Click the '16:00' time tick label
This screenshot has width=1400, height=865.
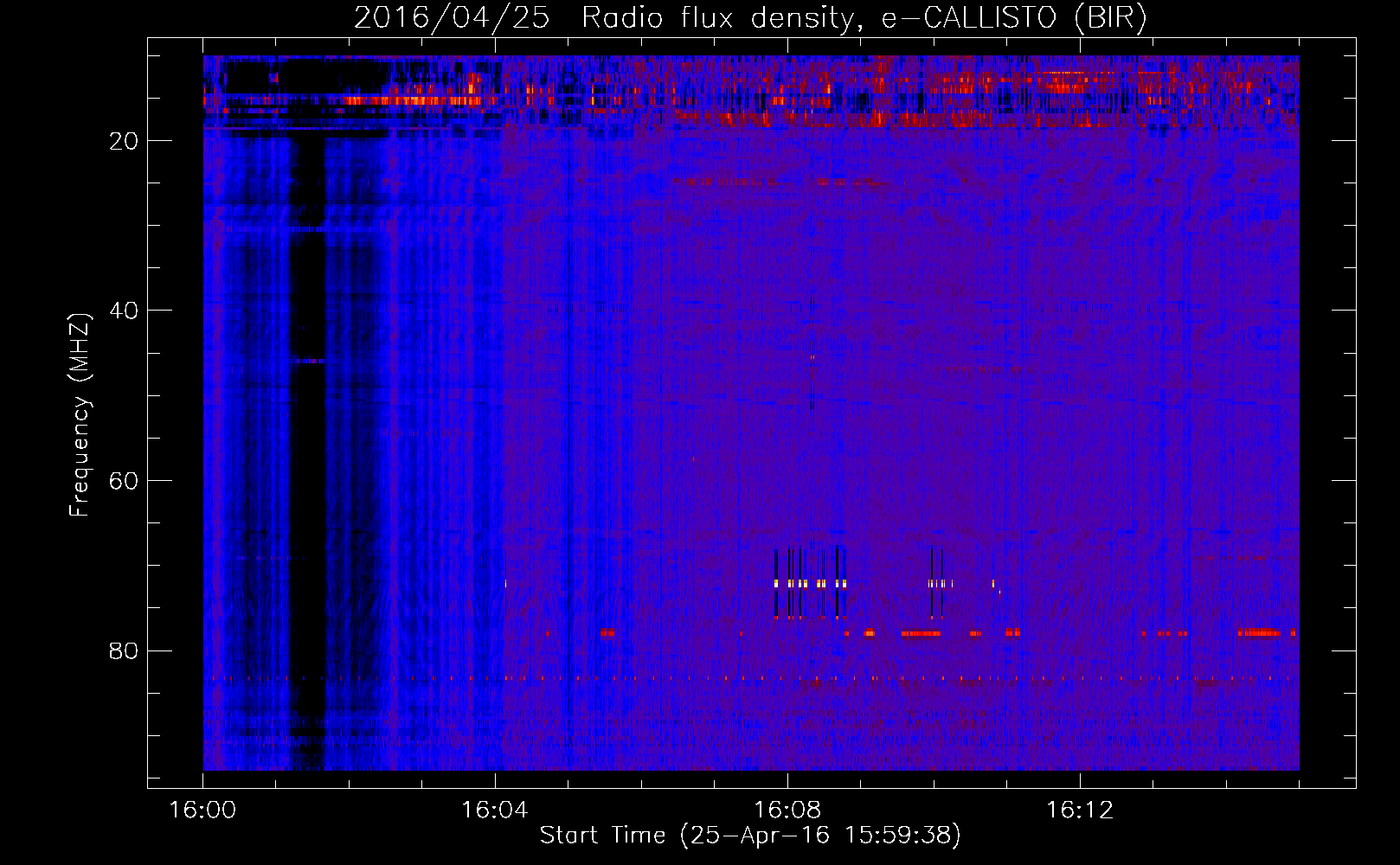(x=202, y=811)
